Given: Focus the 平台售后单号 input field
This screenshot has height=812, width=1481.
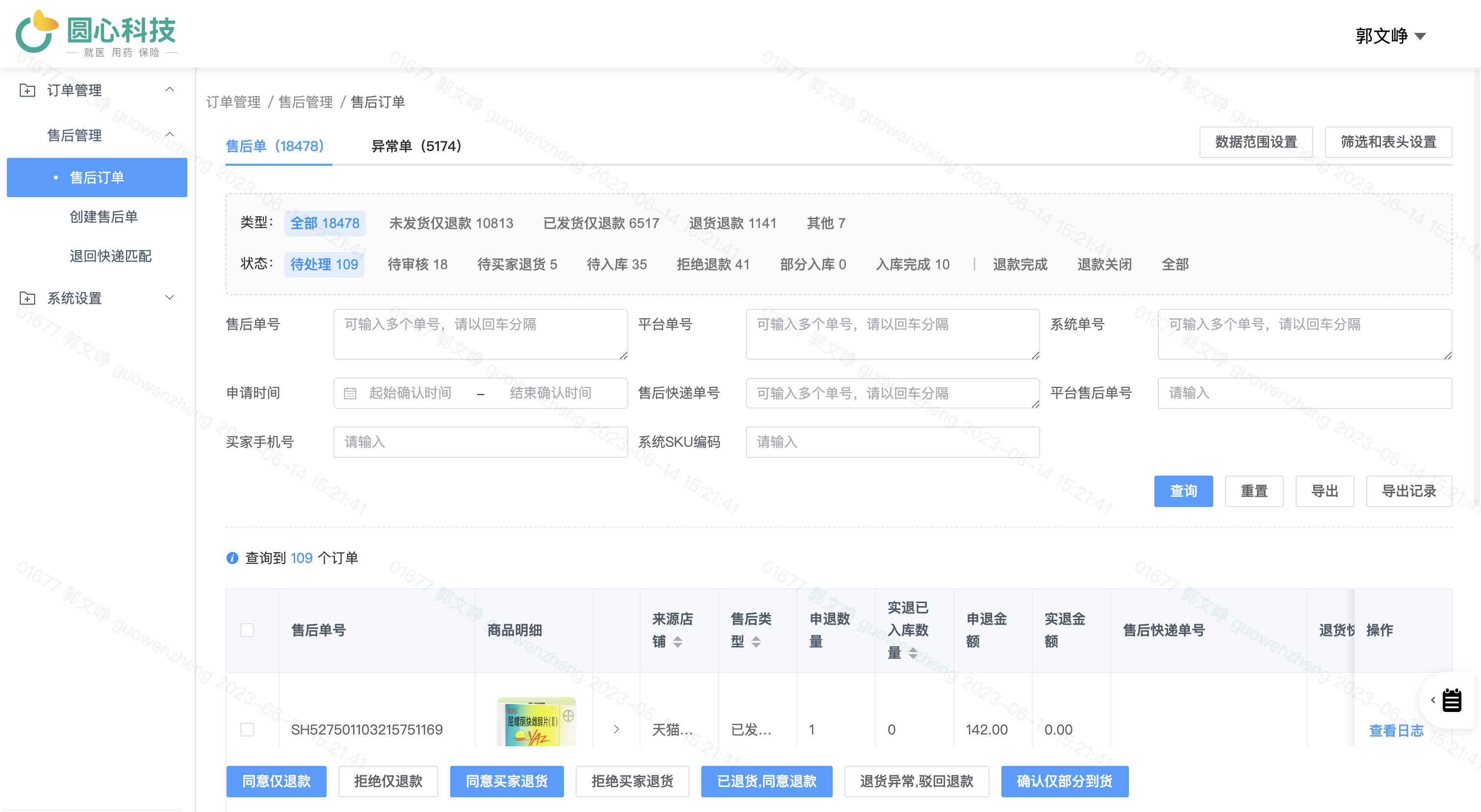Looking at the screenshot, I should (x=1305, y=393).
